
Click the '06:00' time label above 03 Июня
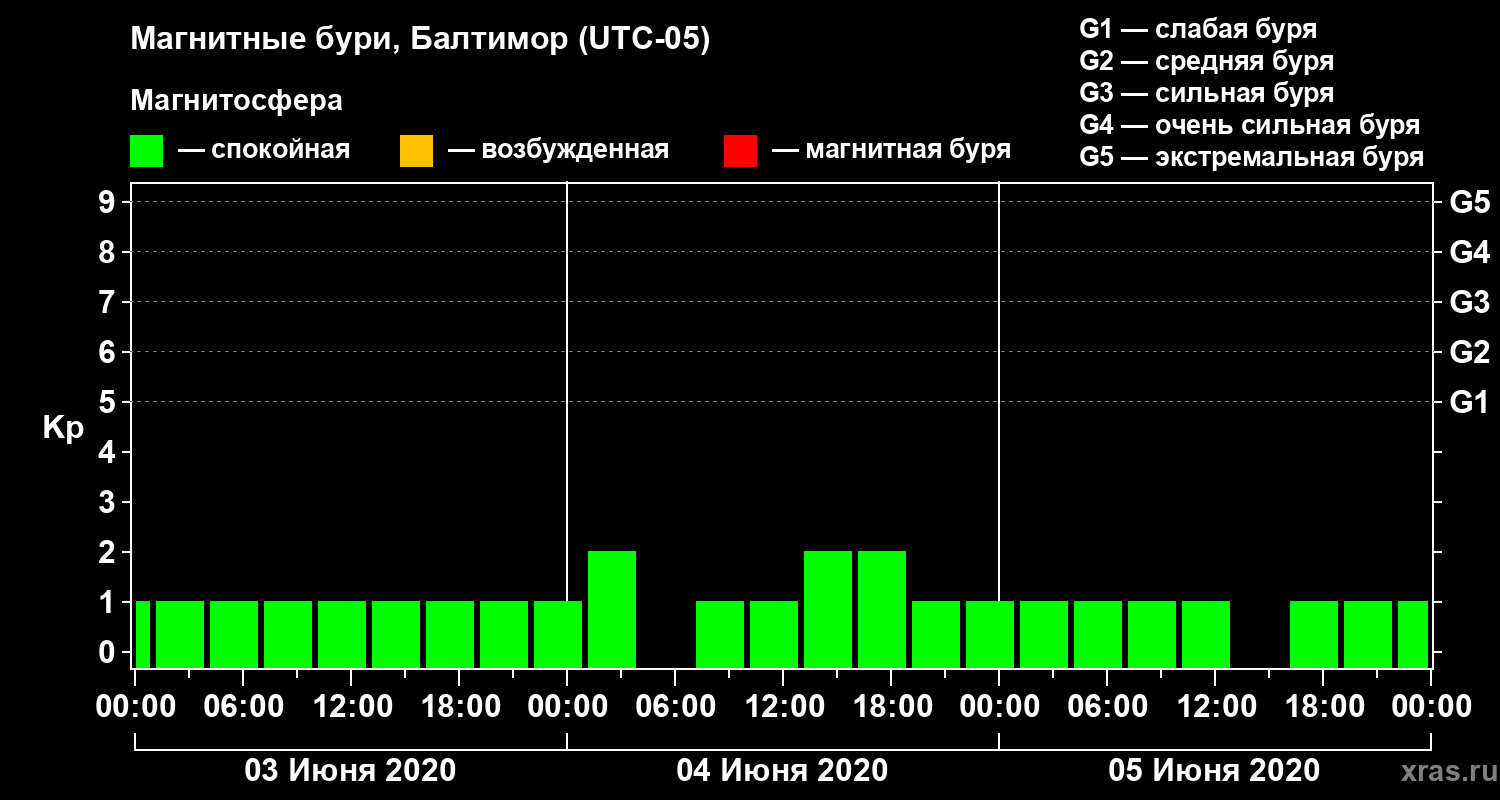click(x=243, y=706)
